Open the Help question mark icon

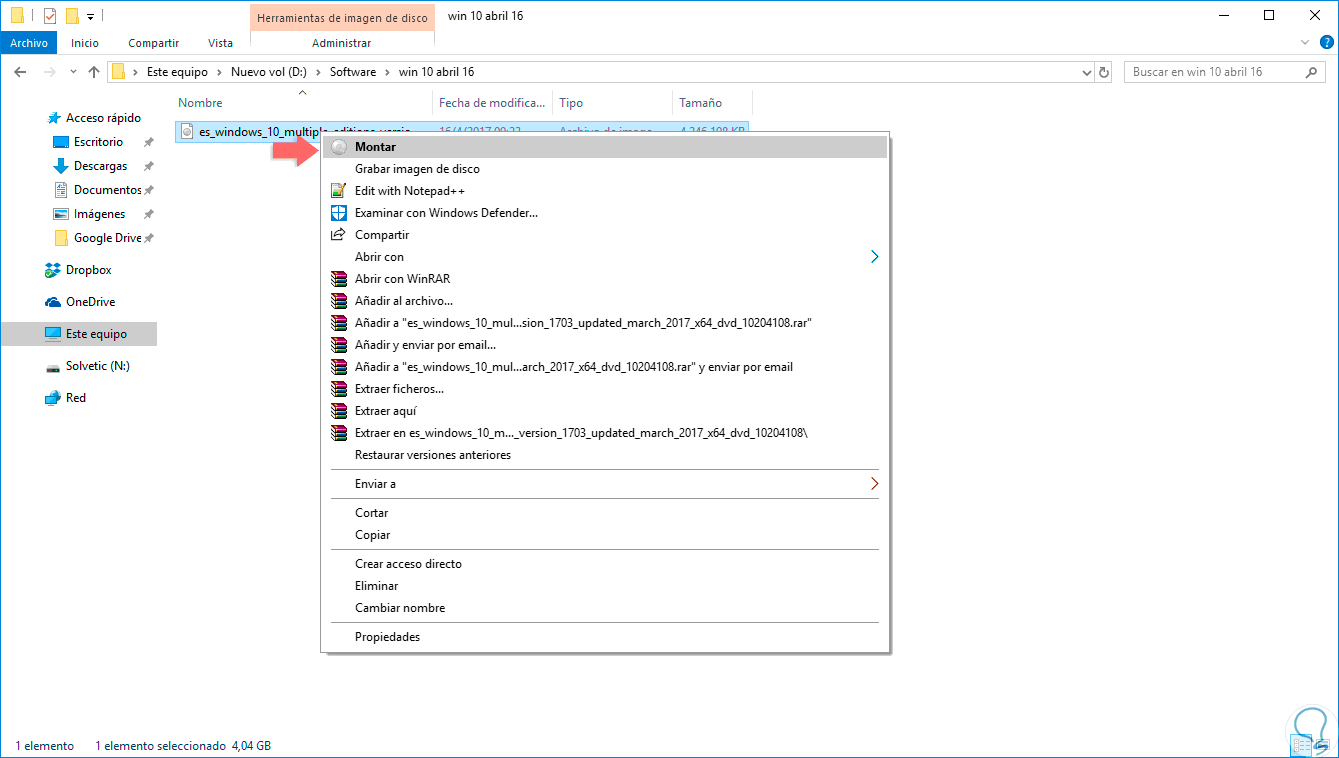(x=1325, y=42)
